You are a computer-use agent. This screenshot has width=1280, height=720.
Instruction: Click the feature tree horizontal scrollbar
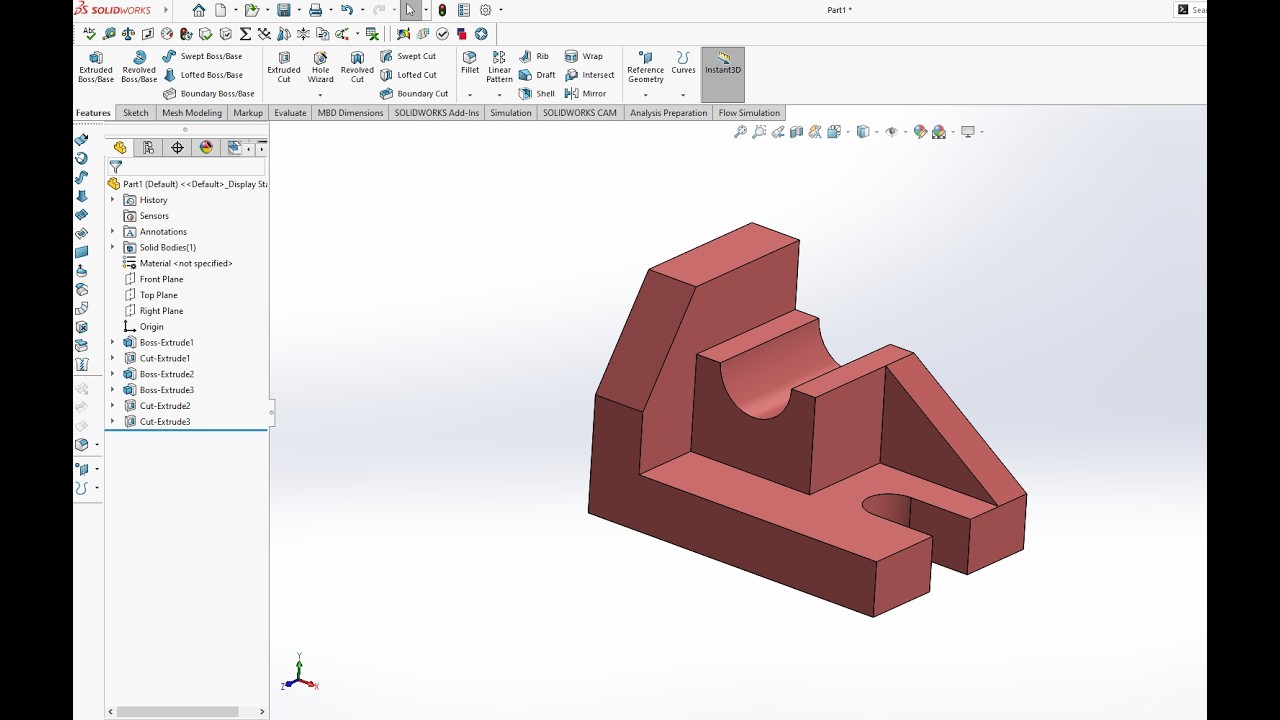(x=177, y=712)
